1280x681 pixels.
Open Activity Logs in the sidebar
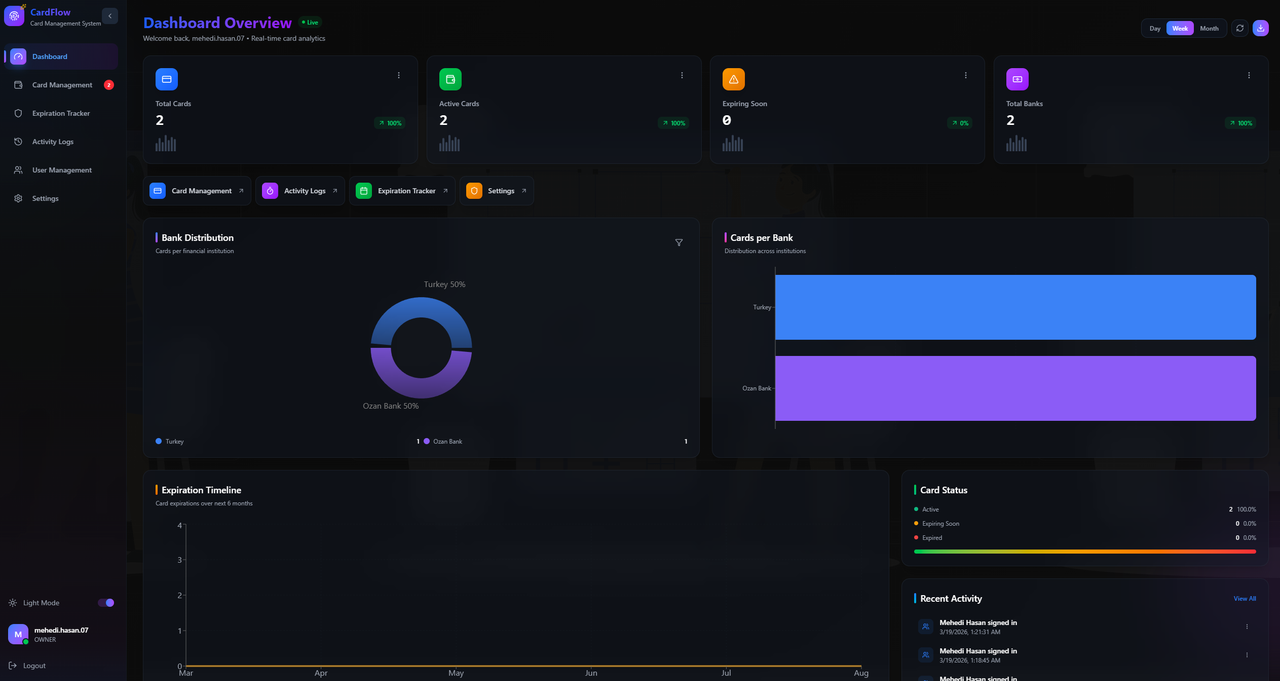[x=63, y=142]
